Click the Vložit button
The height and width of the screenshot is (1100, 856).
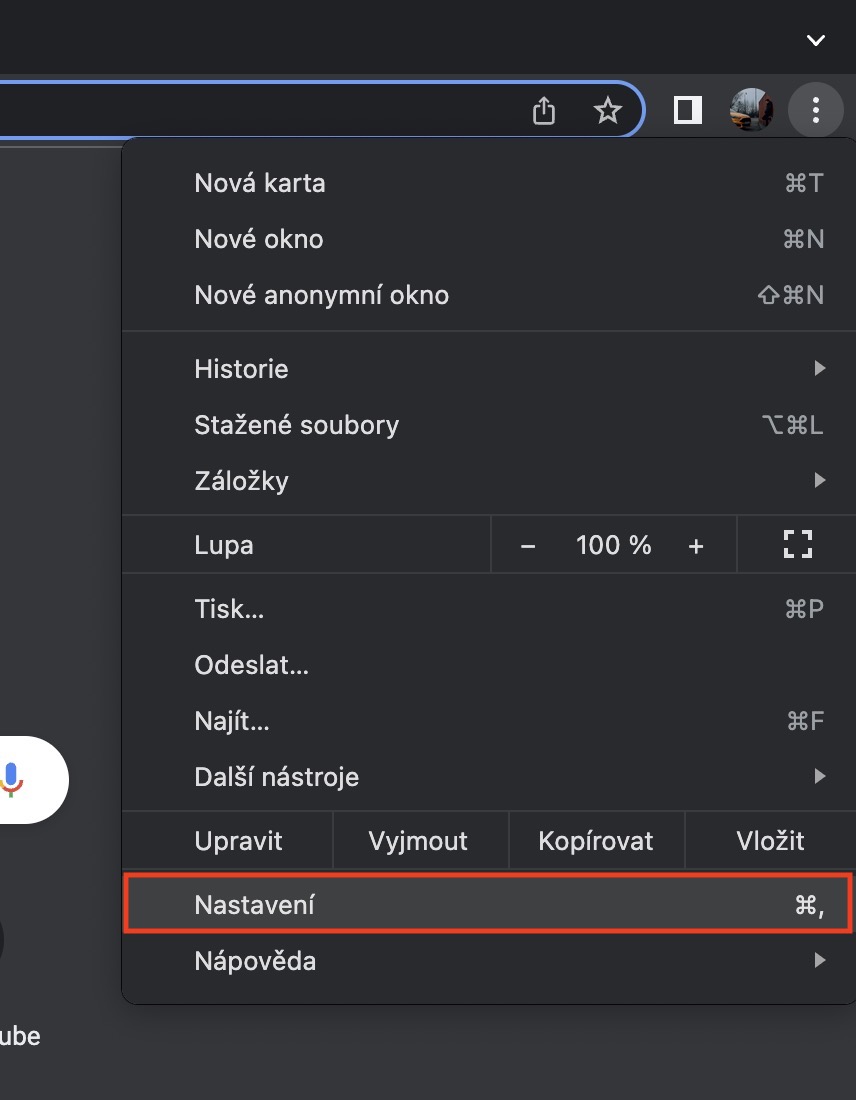[770, 841]
